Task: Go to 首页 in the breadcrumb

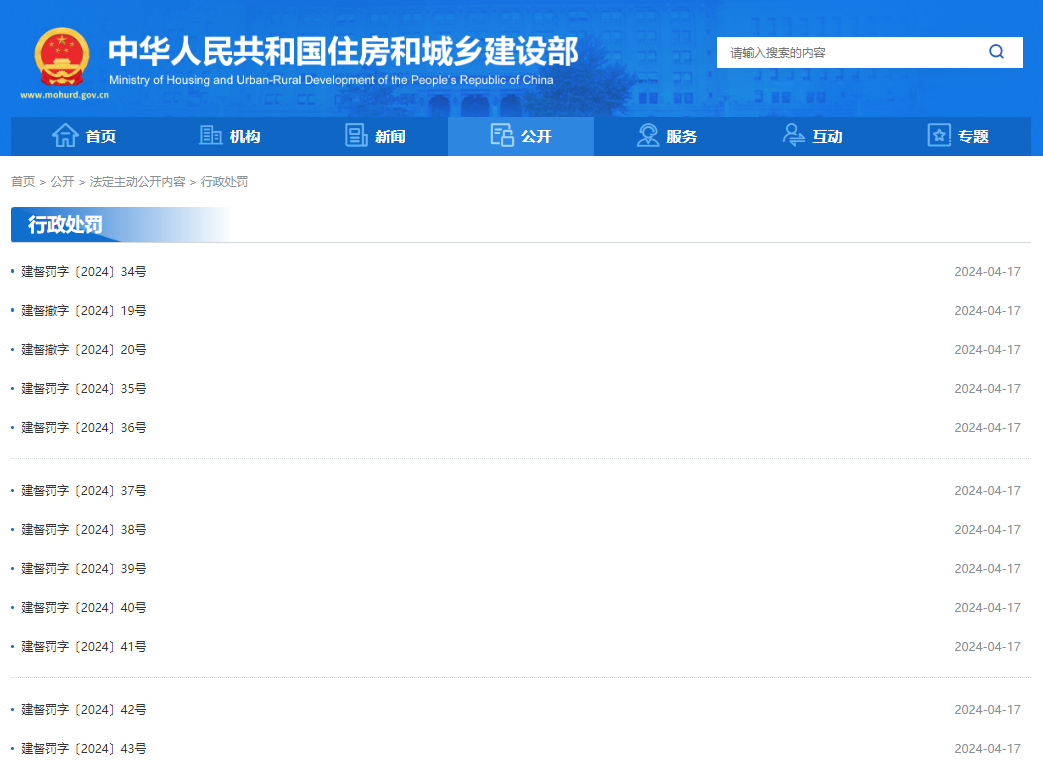Action: tap(23, 182)
